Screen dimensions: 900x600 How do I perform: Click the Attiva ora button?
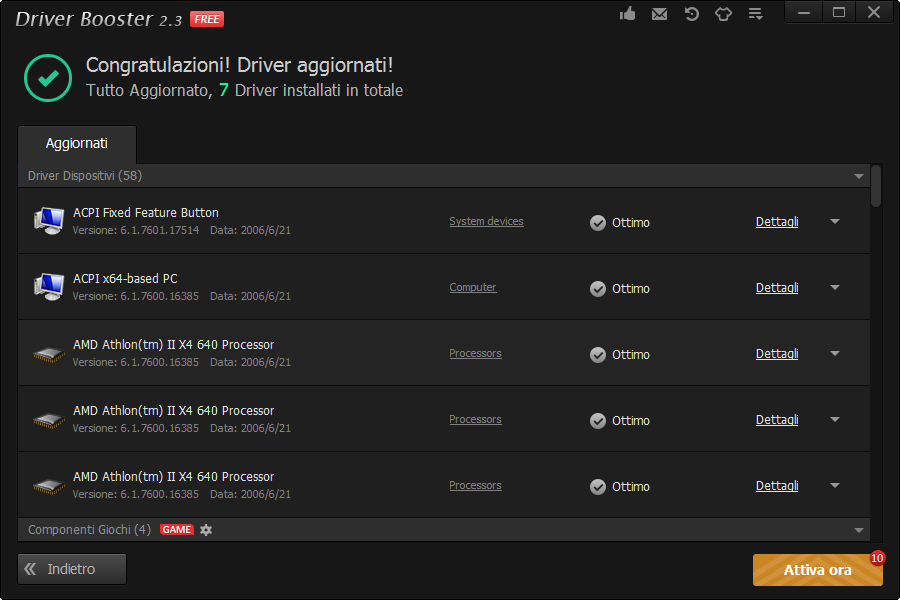coord(817,570)
